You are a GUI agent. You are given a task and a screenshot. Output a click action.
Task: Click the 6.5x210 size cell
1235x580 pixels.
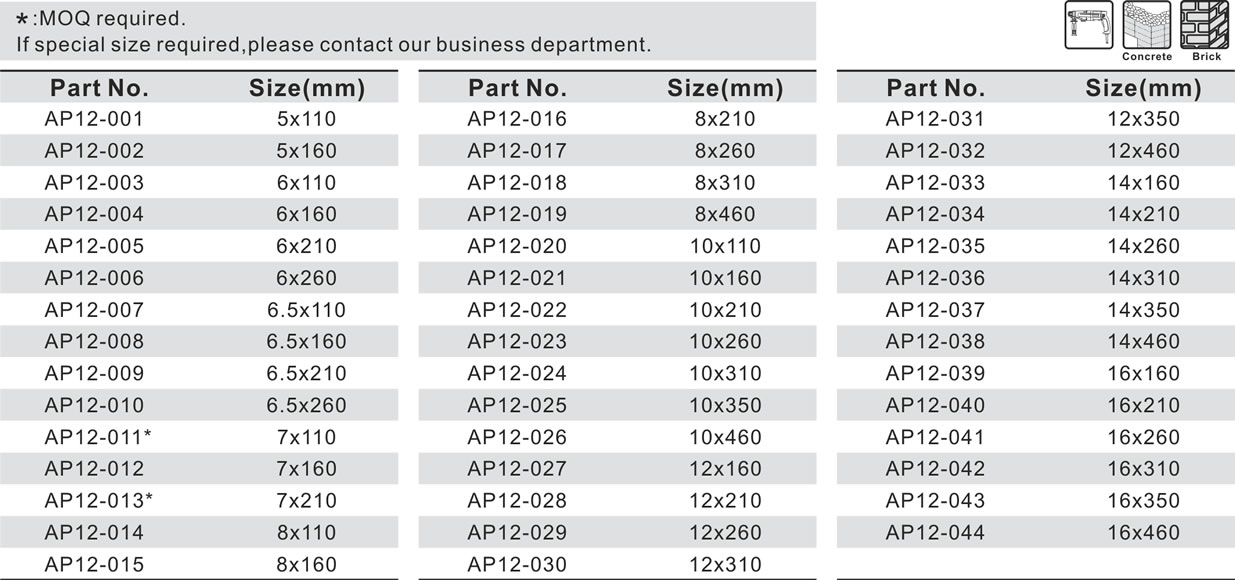click(306, 373)
